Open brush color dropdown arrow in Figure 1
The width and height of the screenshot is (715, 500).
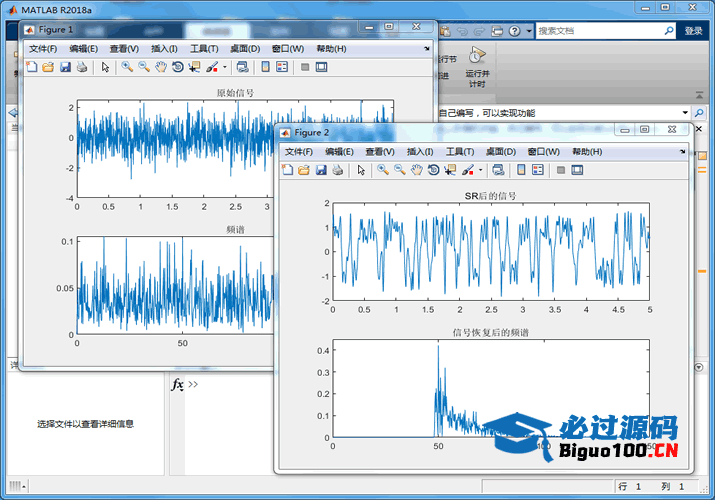[x=225, y=67]
